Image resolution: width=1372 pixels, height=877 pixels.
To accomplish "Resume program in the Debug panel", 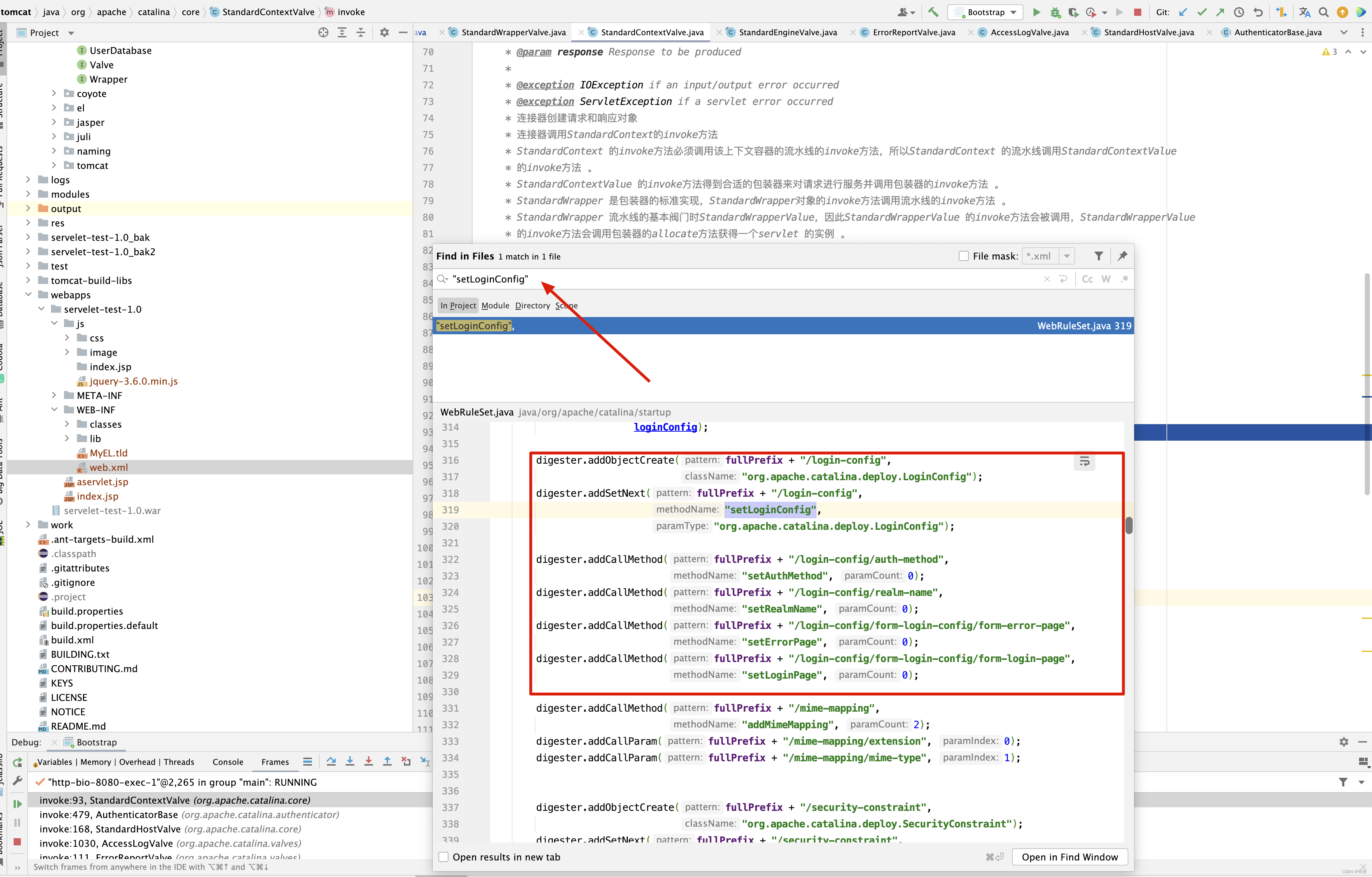I will tap(17, 803).
